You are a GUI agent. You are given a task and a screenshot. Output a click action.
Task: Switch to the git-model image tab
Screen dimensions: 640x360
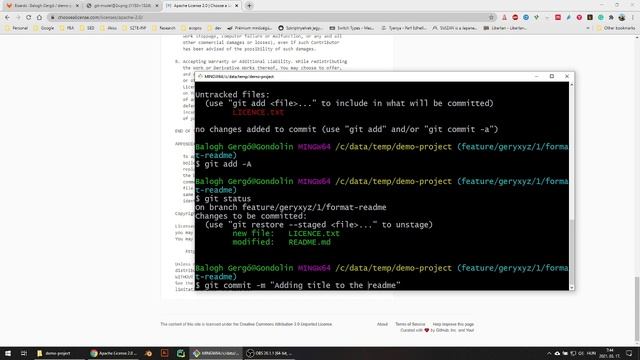pyautogui.click(x=122, y=6)
